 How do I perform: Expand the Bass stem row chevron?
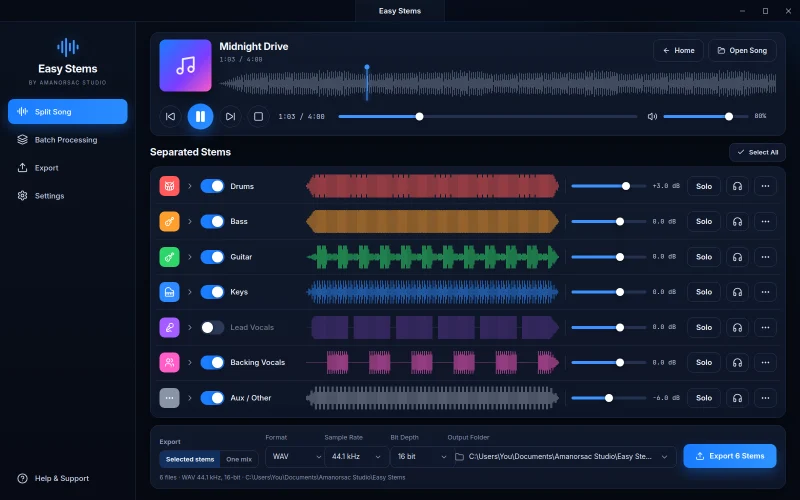point(190,221)
